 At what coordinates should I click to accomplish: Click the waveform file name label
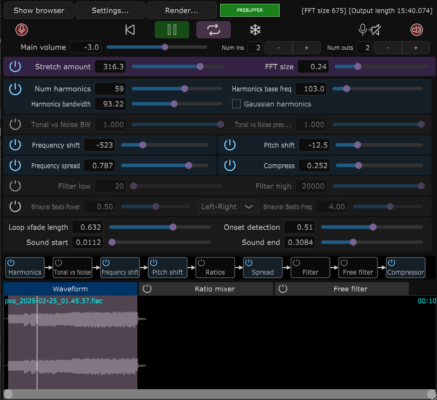point(54,301)
